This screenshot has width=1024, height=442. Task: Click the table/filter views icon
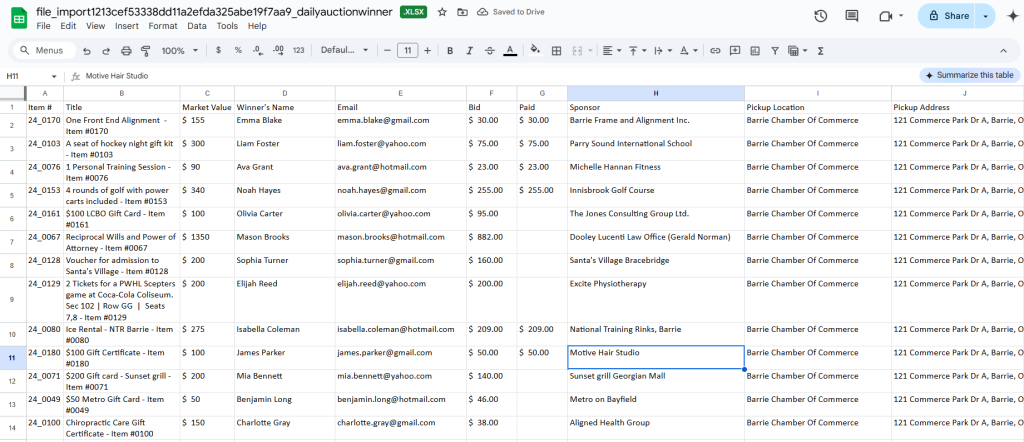[793, 50]
